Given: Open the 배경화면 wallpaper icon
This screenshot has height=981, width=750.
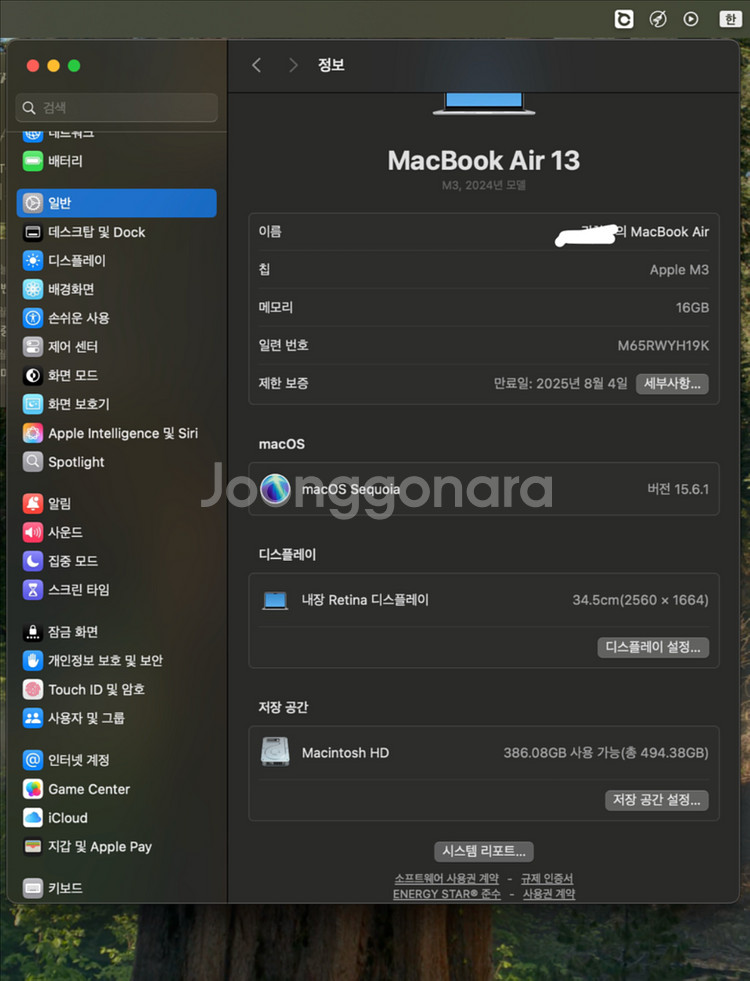Looking at the screenshot, I should click(33, 289).
